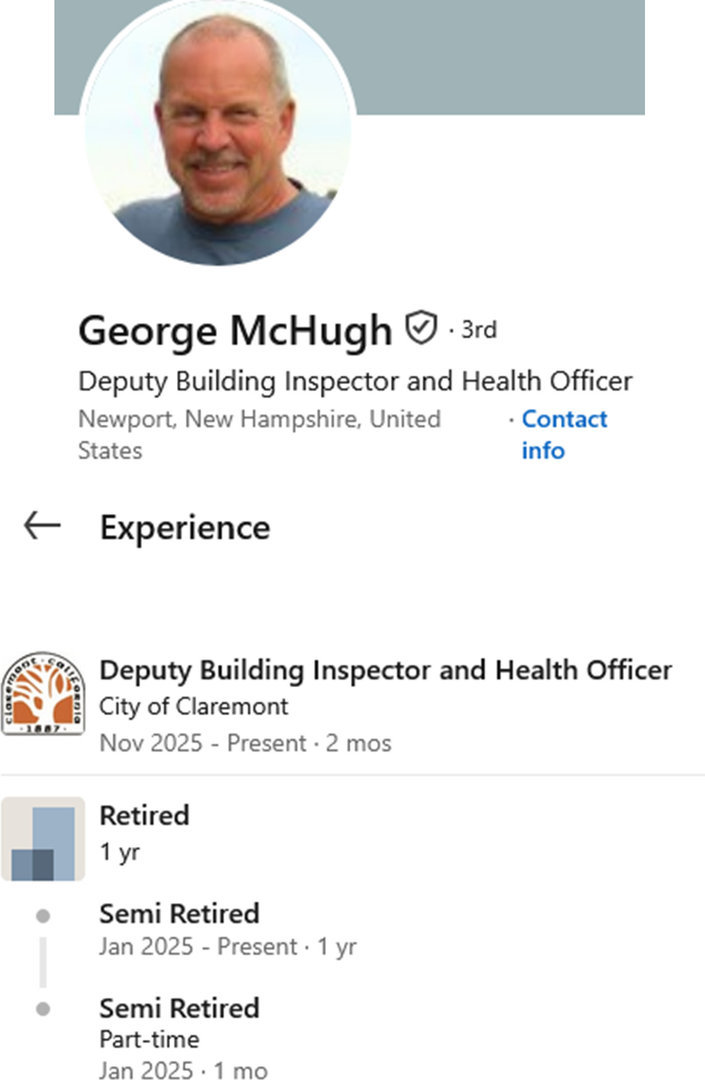Click the first Semi Retired timeline bullet
The image size is (705, 1080).
click(x=42, y=915)
